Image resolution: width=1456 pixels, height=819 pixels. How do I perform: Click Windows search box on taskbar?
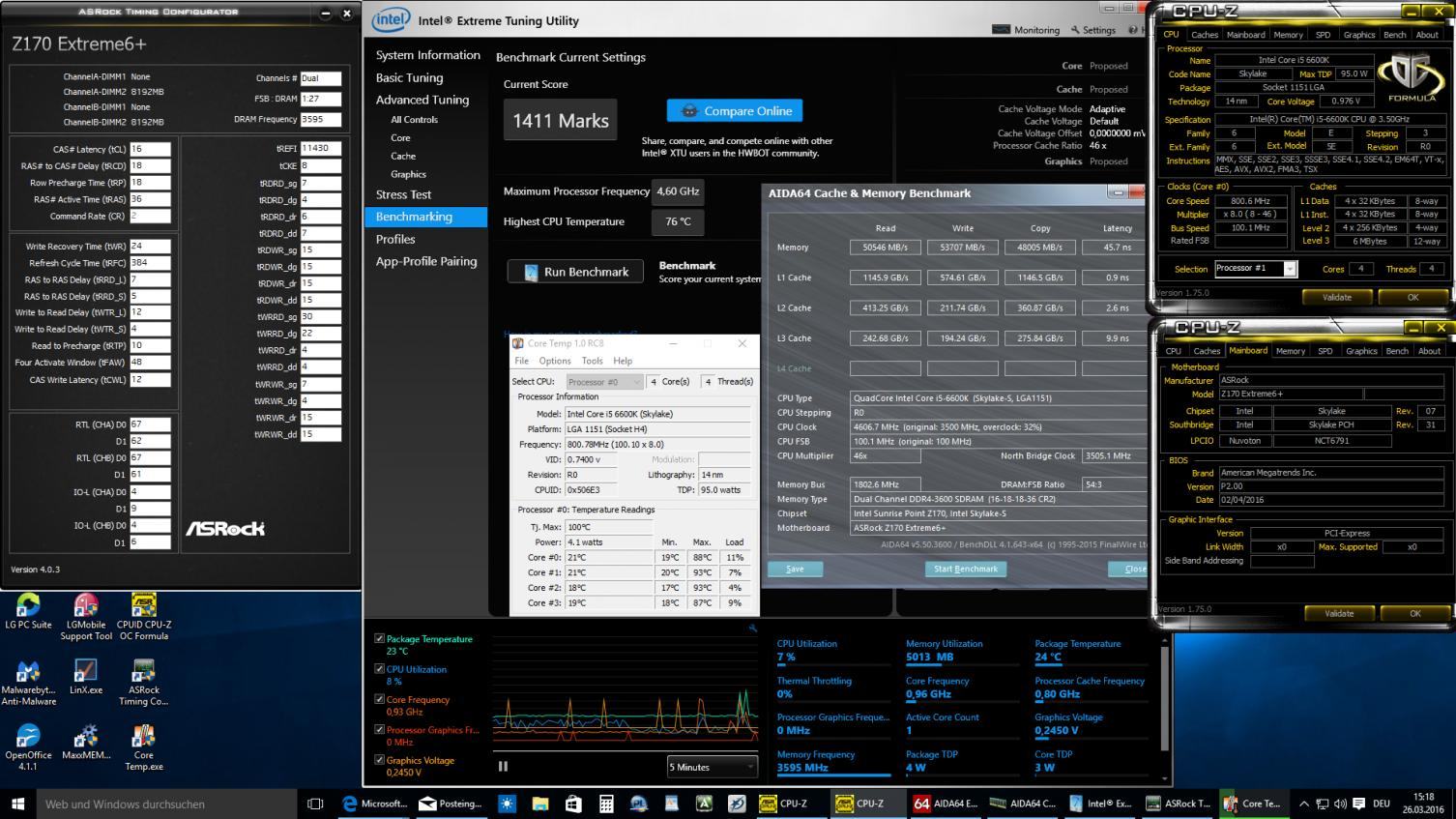[165, 804]
